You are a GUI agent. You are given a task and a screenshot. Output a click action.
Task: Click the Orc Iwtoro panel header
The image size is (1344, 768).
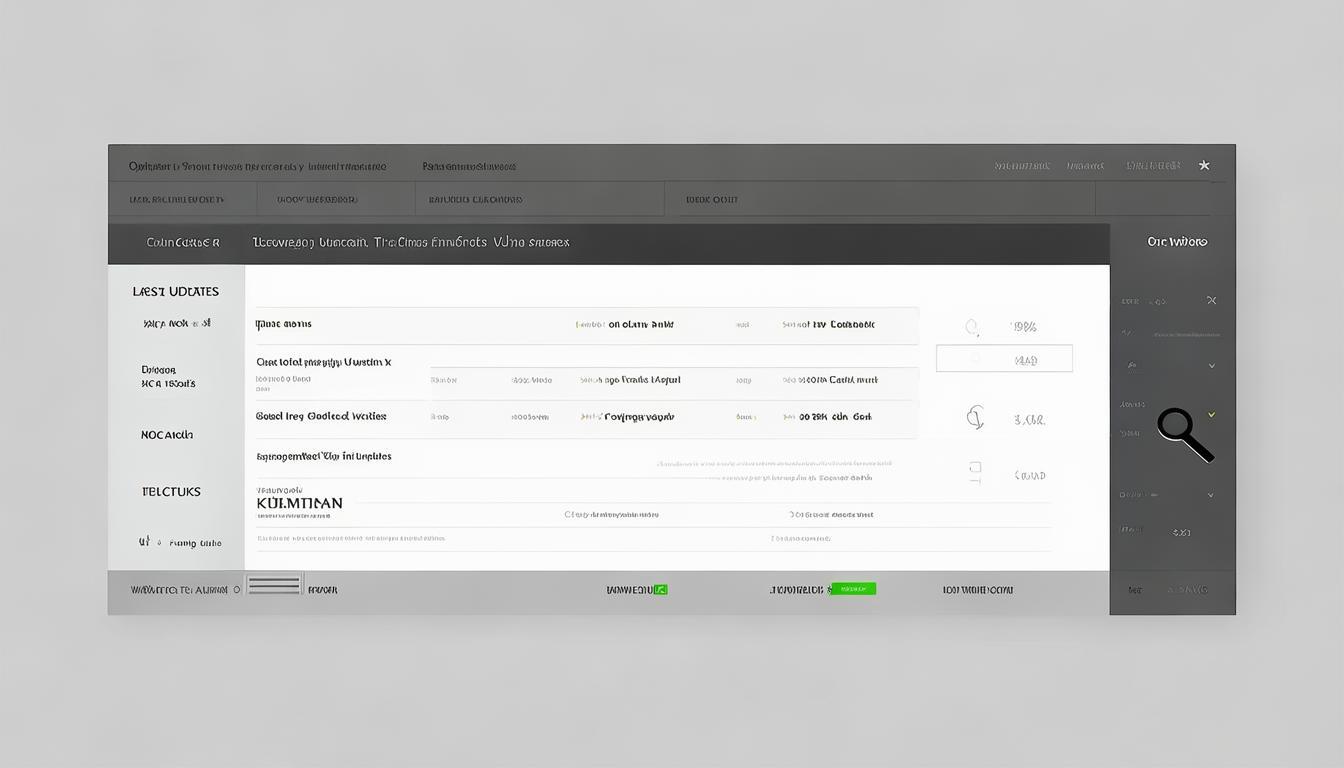point(1176,242)
